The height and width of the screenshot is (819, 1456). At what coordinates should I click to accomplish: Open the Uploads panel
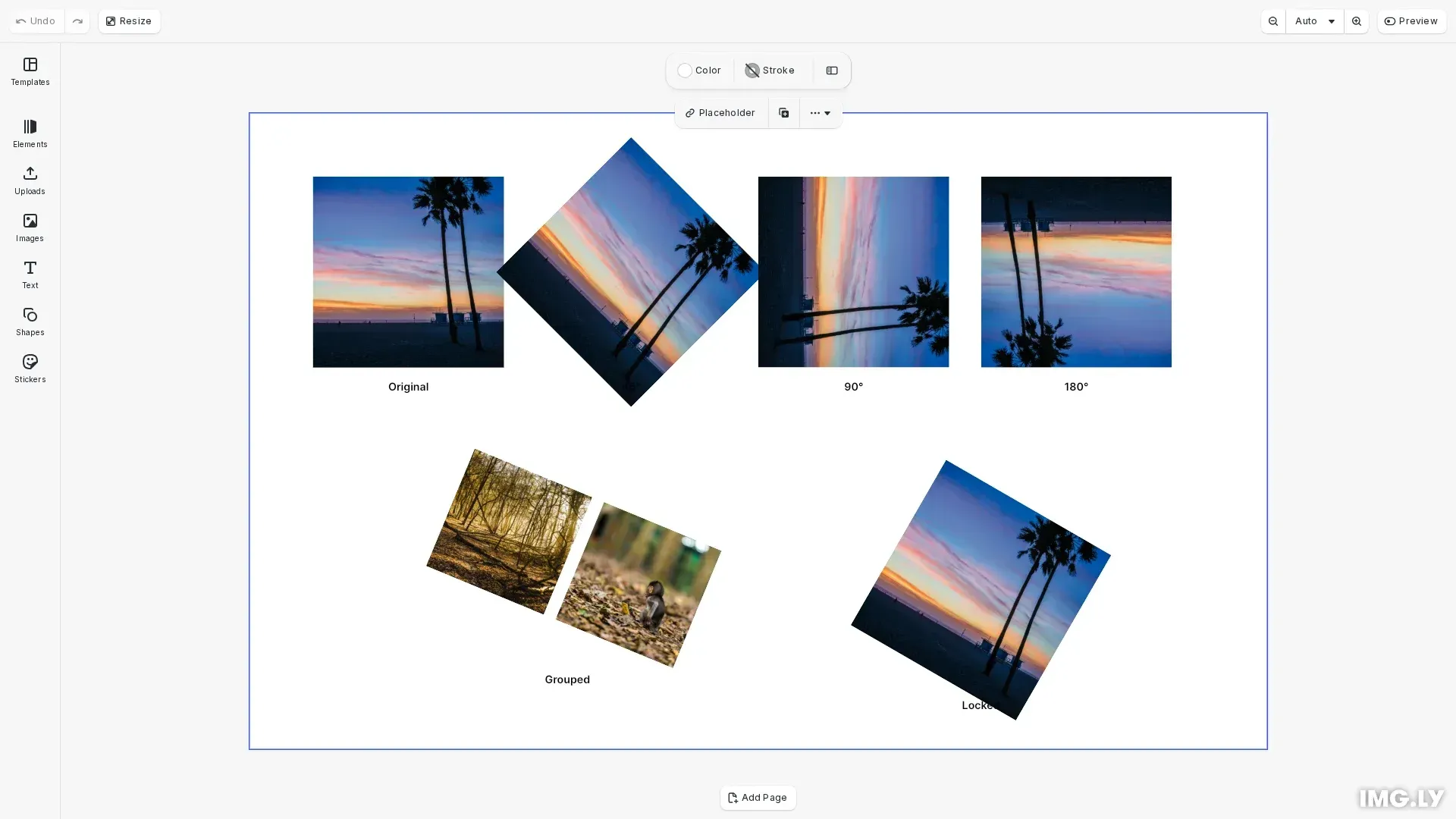(30, 180)
